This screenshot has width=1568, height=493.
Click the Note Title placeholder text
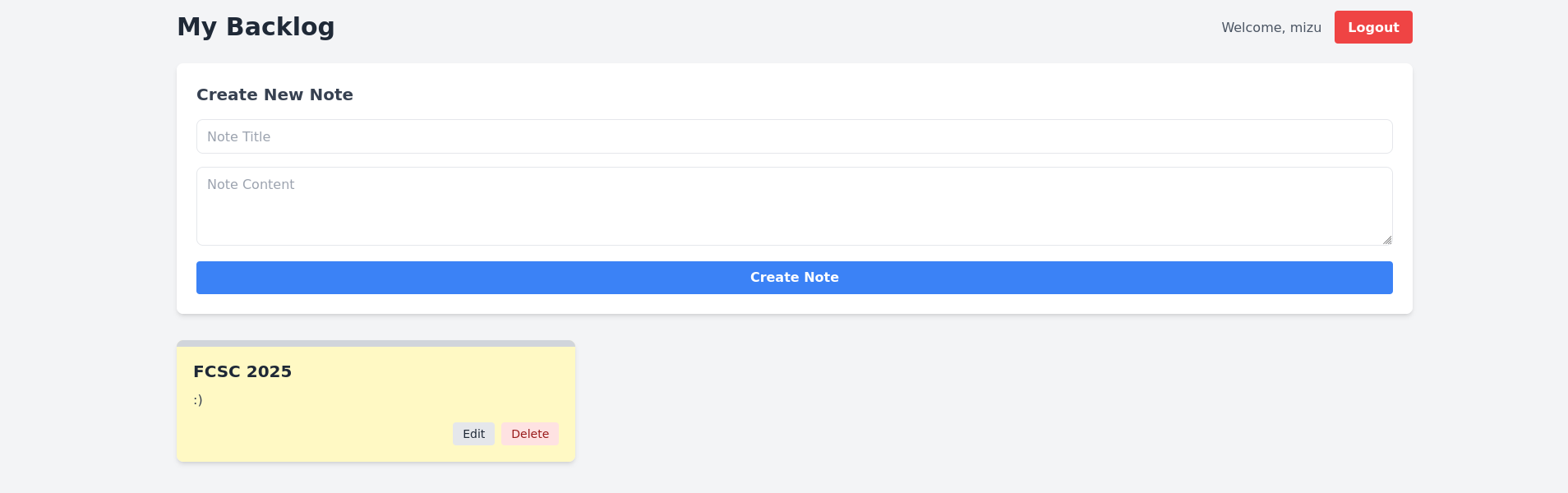[238, 136]
